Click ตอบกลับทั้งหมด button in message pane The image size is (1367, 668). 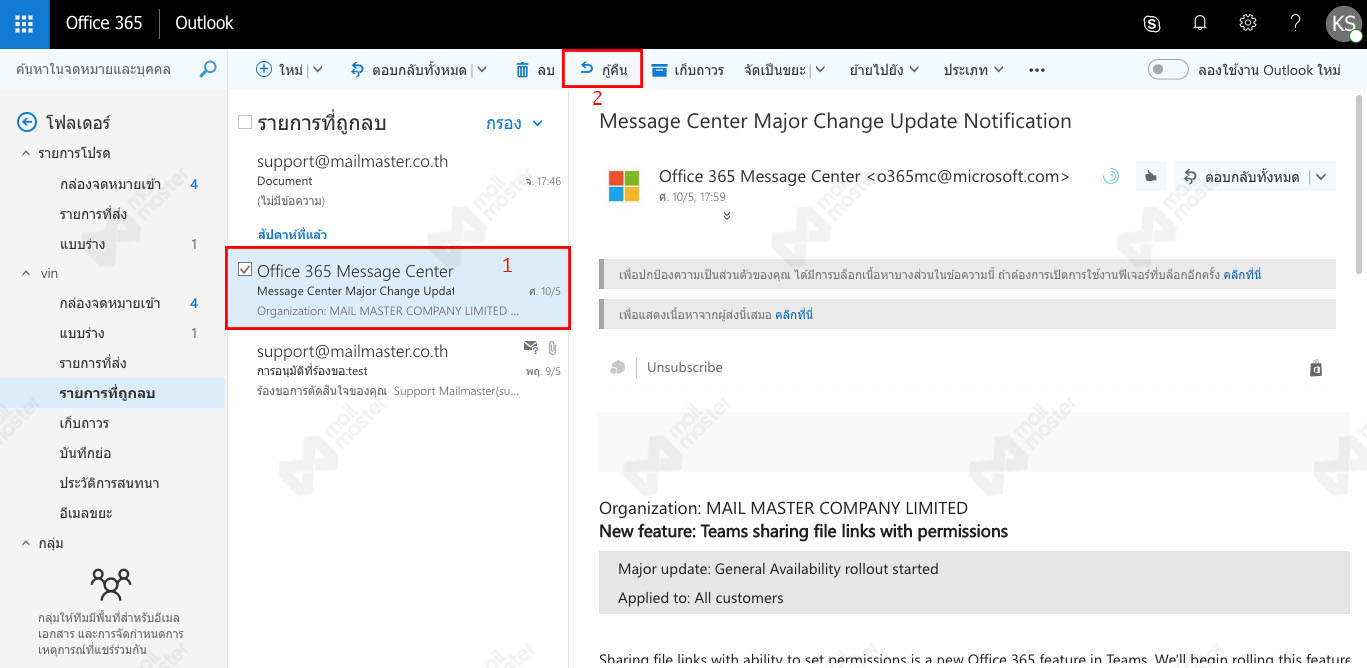(x=1242, y=177)
